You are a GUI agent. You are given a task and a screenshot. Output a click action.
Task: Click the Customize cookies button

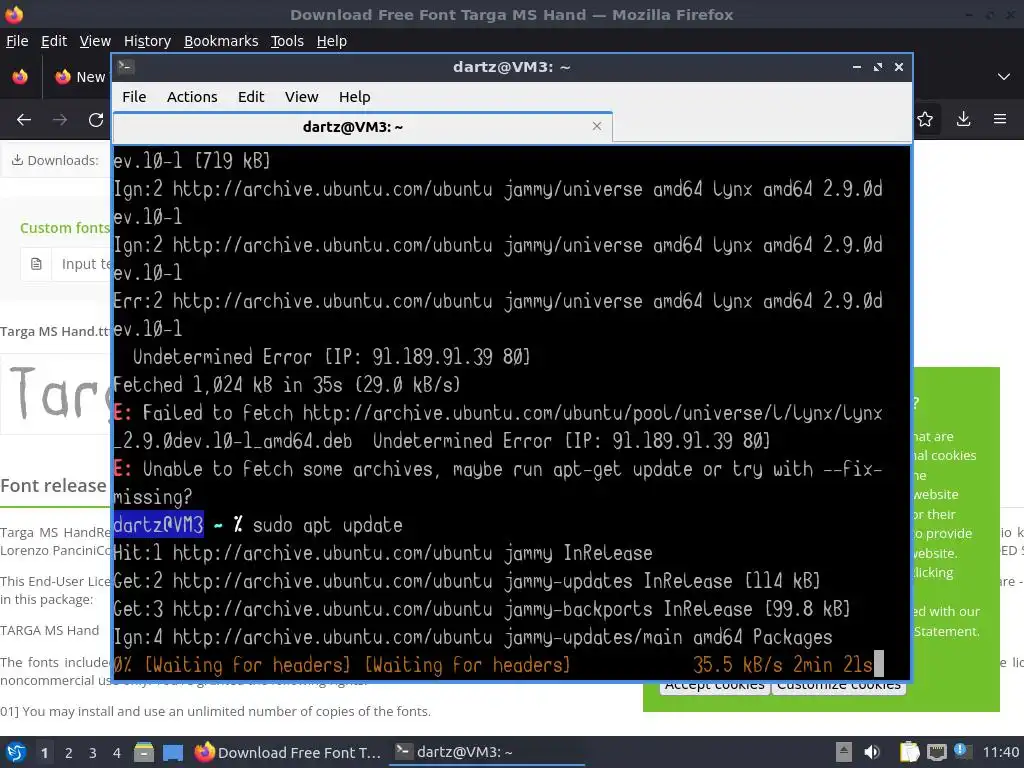(839, 685)
